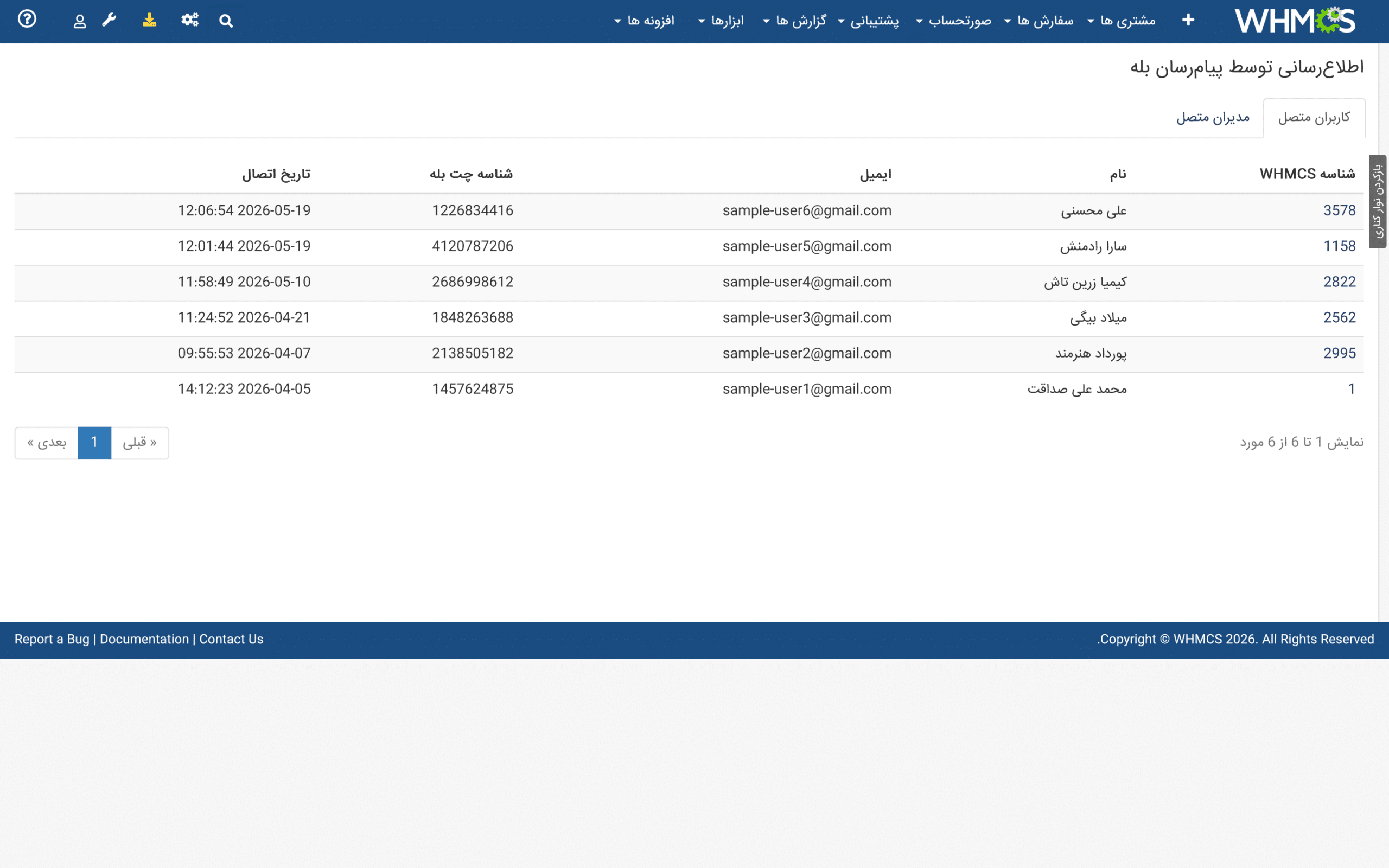1389x868 pixels.
Task: Select chat ID 2686998612
Action: (x=473, y=282)
